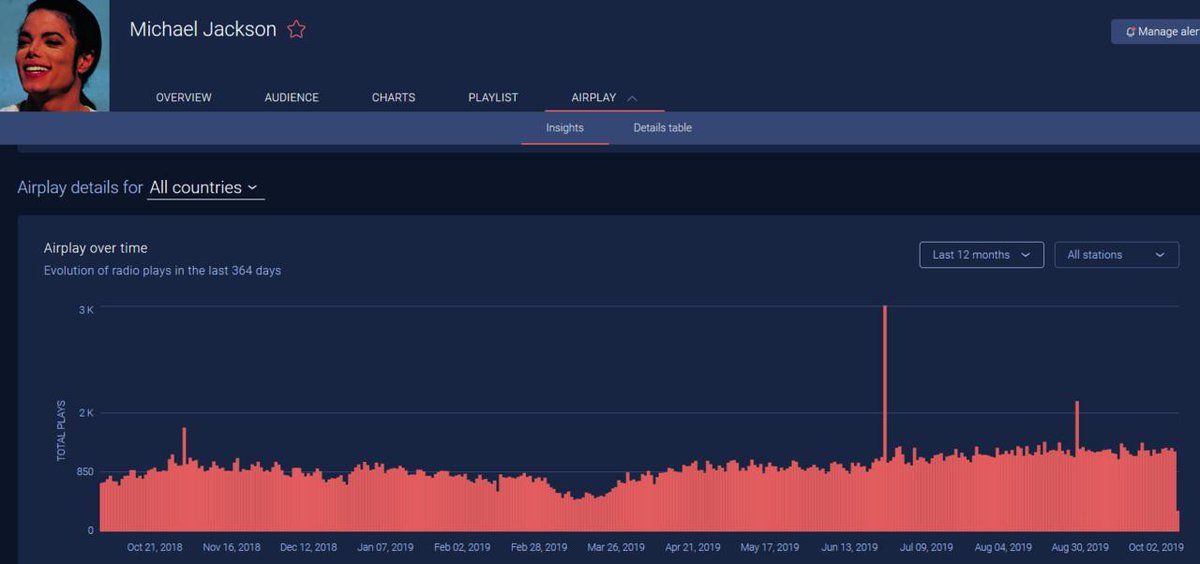Collapse the AIRPLAY submenu chevron
1200x564 pixels.
[632, 98]
